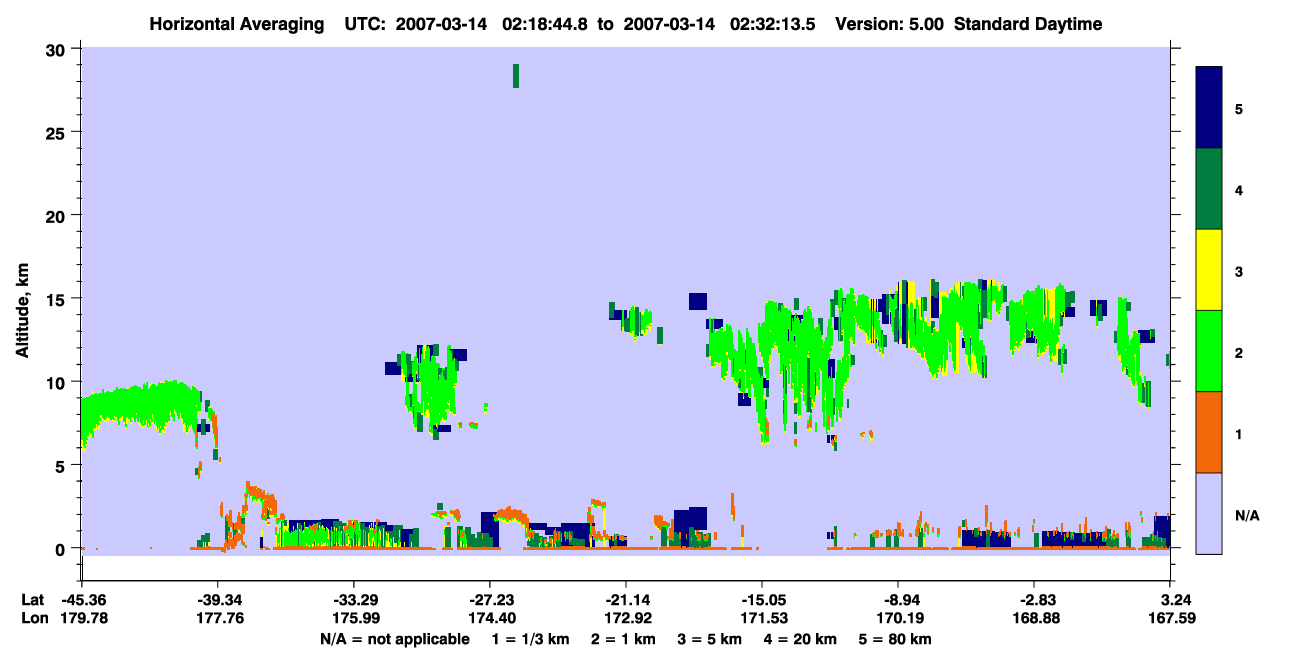Viewport: 1300px width, 667px height.
Task: Click the longitude value 175.99
Action: (354, 618)
